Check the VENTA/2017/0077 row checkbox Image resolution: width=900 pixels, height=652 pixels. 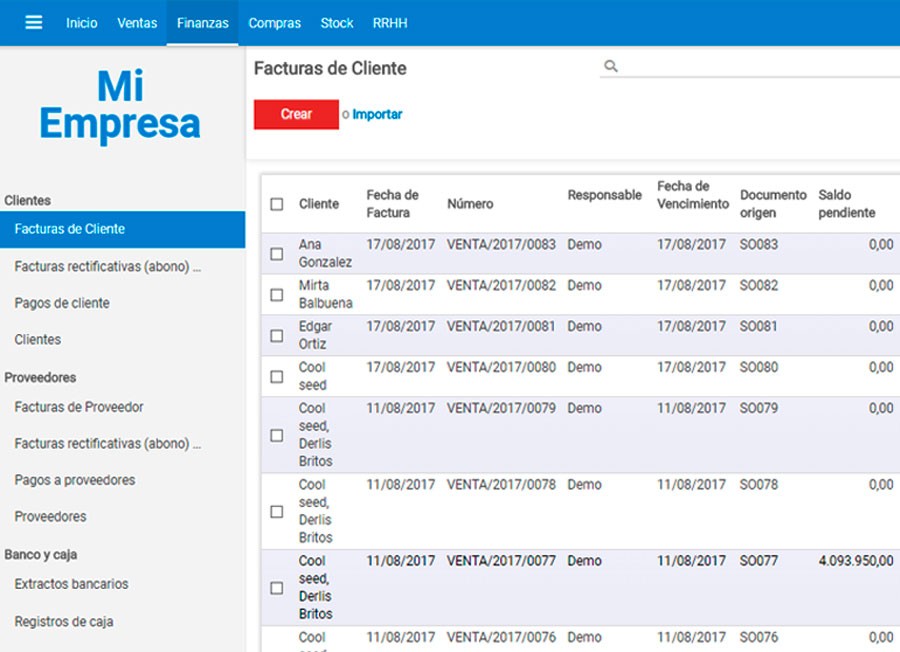pyautogui.click(x=277, y=588)
